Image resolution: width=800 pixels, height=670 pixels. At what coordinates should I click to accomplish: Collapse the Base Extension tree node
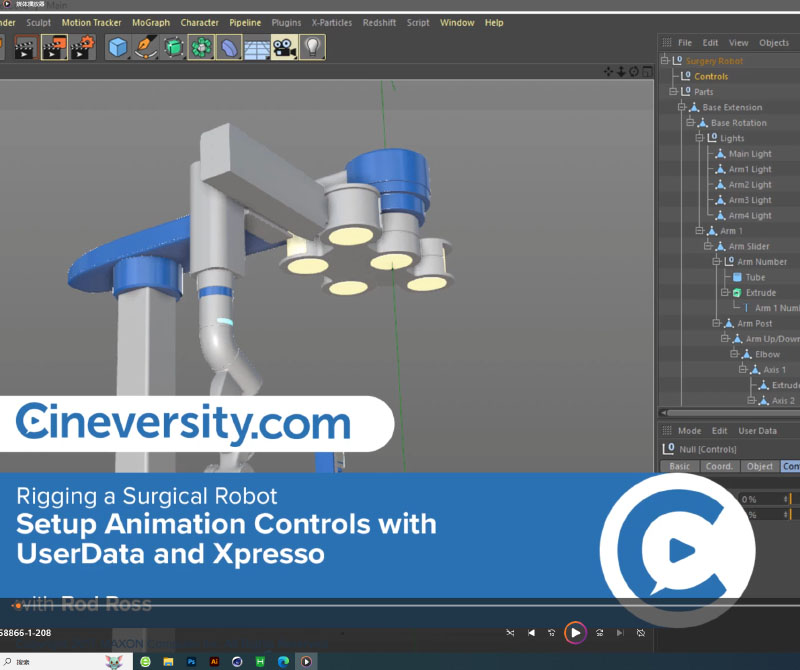click(x=681, y=108)
